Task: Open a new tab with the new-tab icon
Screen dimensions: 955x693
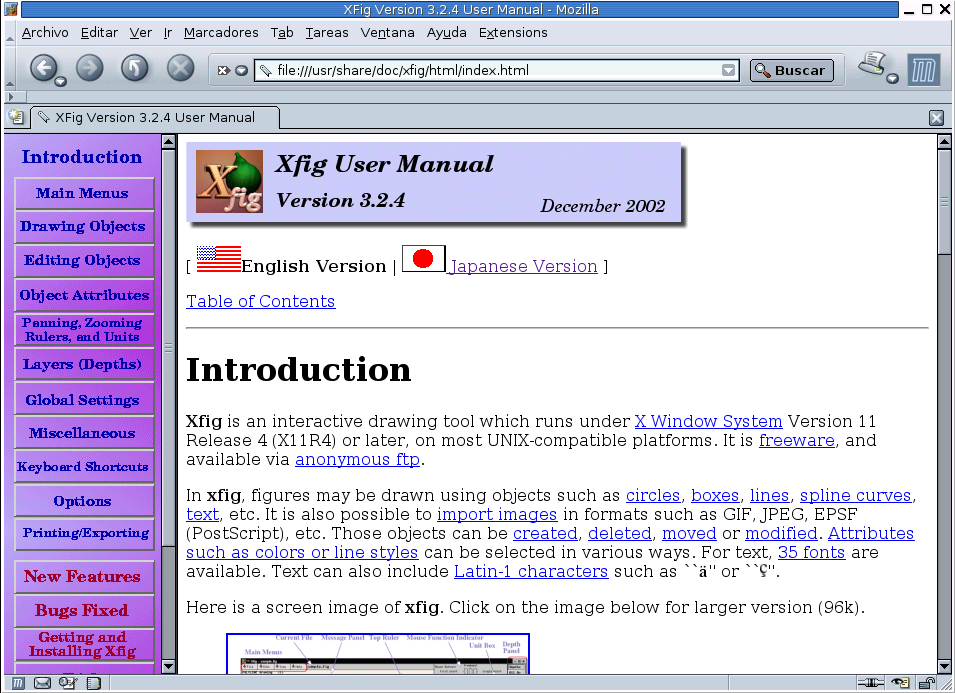Action: pyautogui.click(x=16, y=118)
